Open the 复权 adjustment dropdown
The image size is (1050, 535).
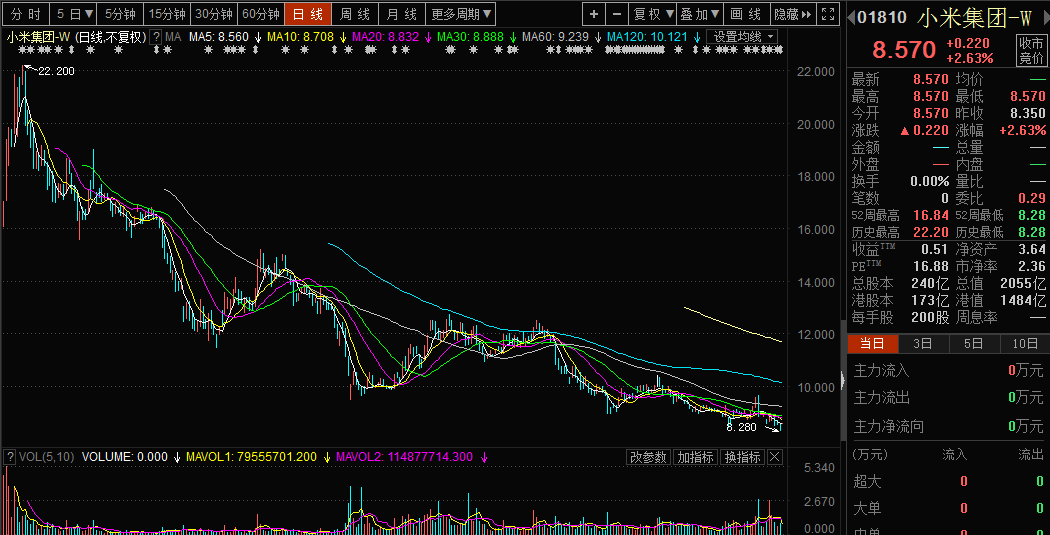(x=653, y=14)
